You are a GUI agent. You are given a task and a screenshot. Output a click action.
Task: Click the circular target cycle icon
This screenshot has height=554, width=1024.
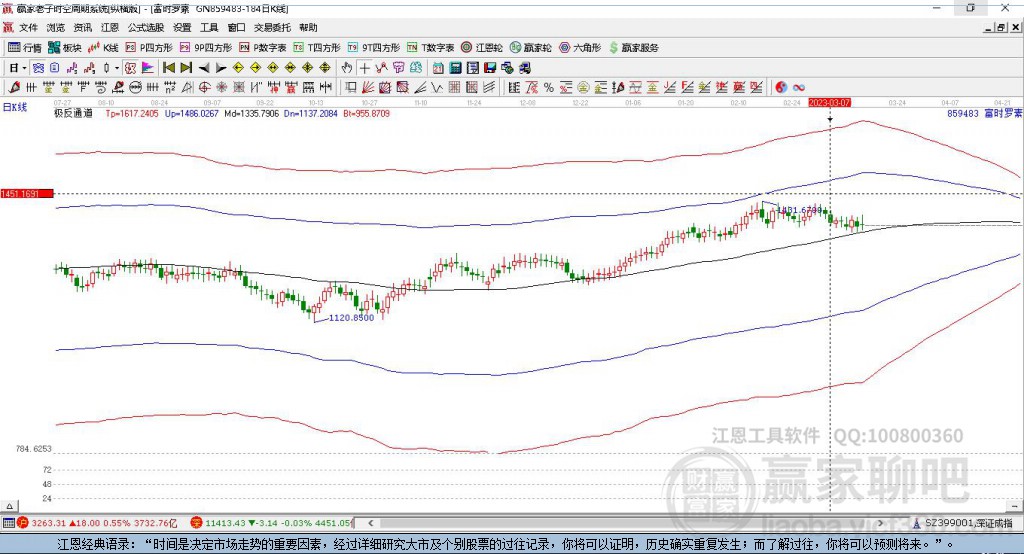coord(204,88)
